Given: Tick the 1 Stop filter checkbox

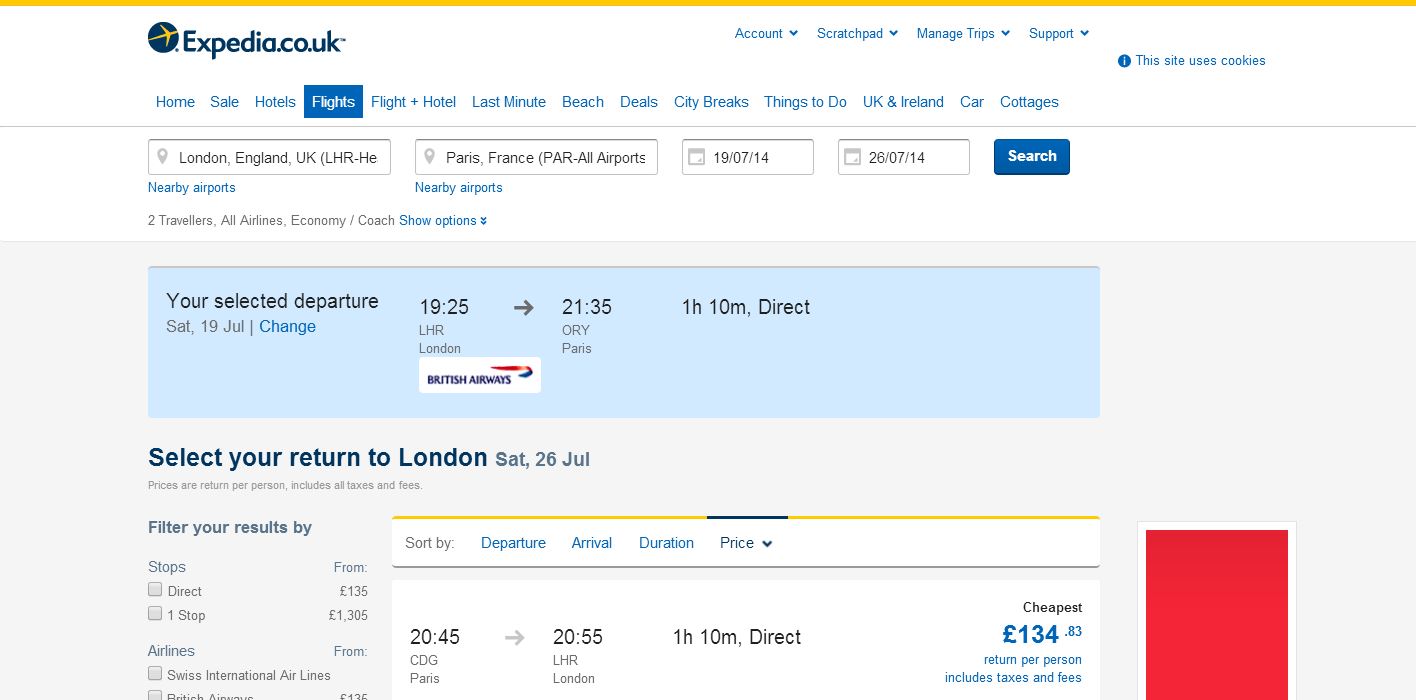Looking at the screenshot, I should click(x=155, y=614).
